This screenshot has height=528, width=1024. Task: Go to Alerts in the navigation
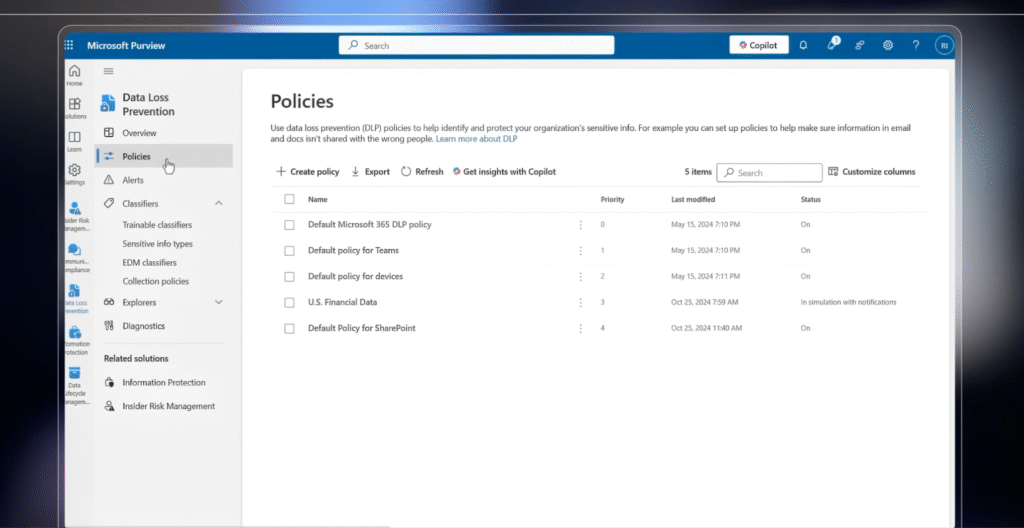[x=132, y=180]
